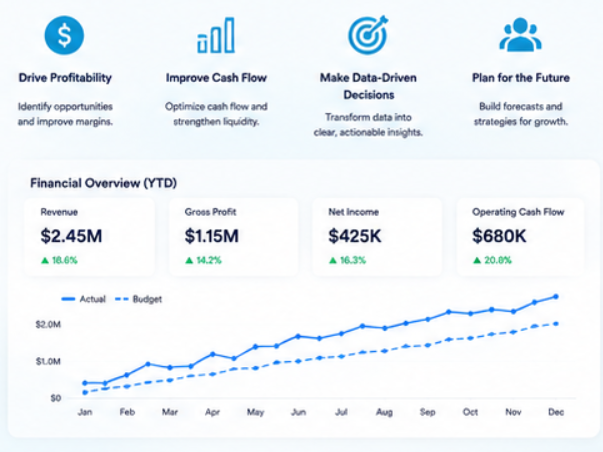603x452 pixels.
Task: Click the green up arrow beside 18.6%
Action: pos(45,260)
